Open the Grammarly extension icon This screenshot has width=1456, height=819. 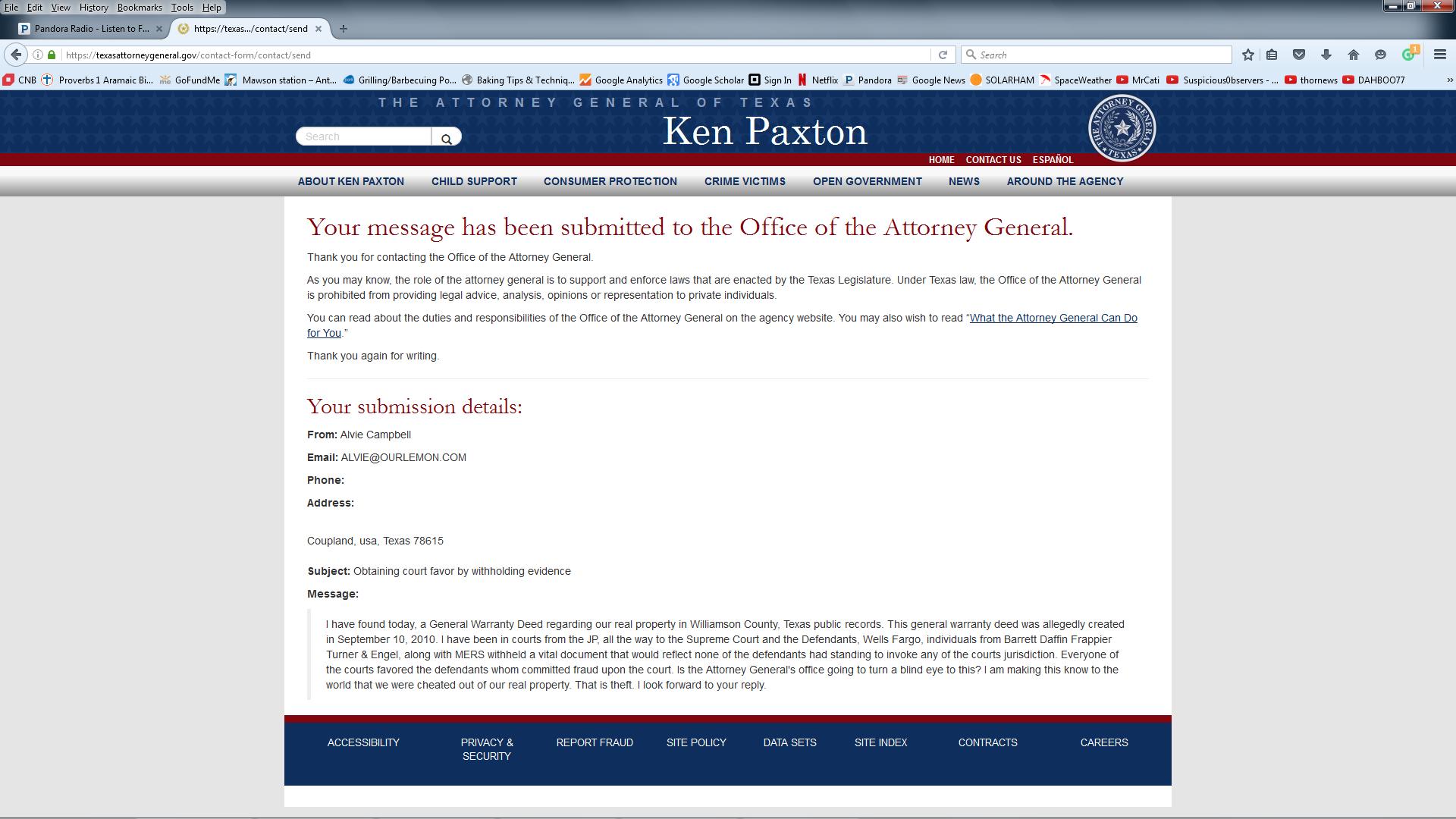pyautogui.click(x=1409, y=55)
